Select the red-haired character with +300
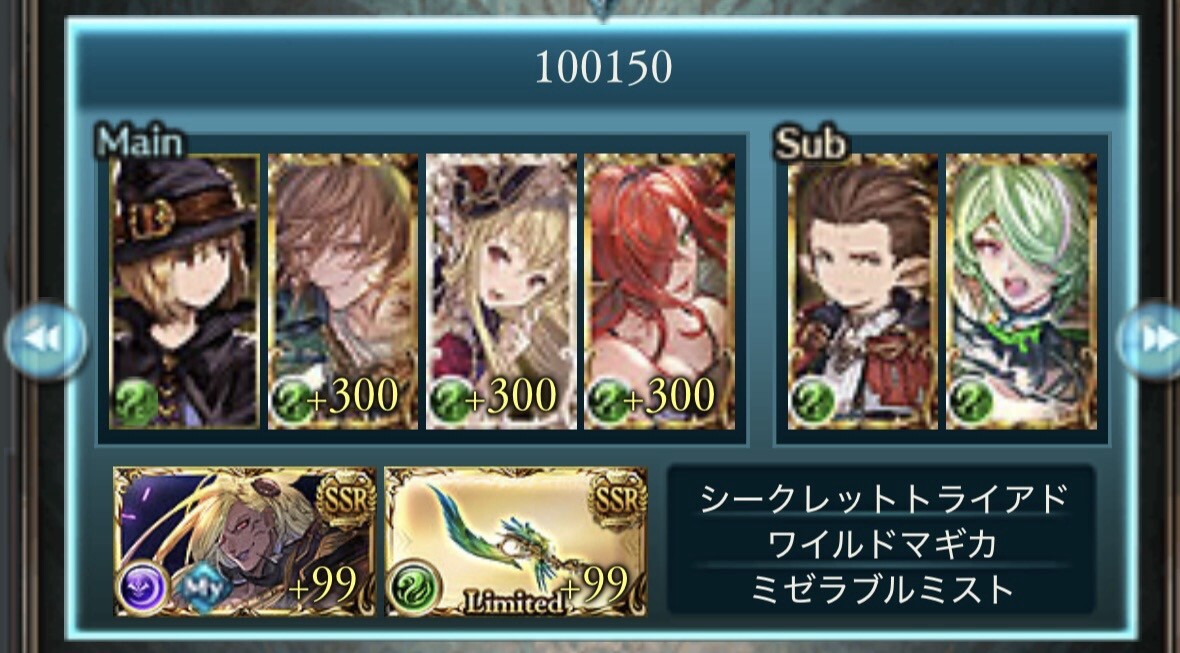Image resolution: width=1180 pixels, height=653 pixels. (x=659, y=292)
